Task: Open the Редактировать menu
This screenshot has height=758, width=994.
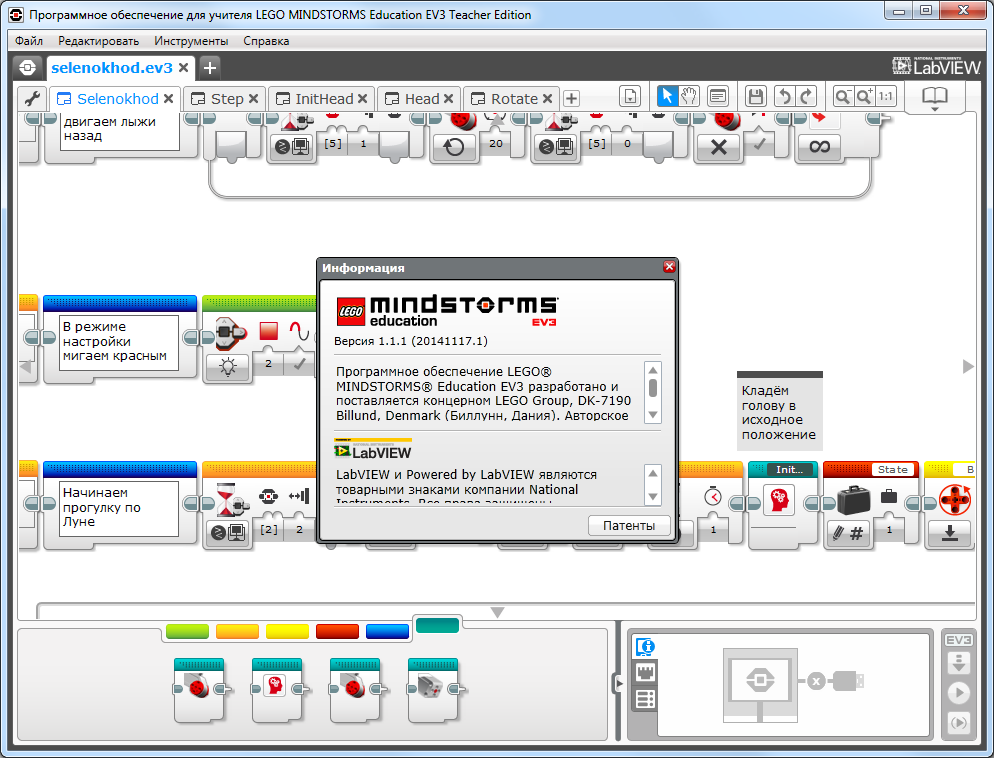Action: point(98,41)
